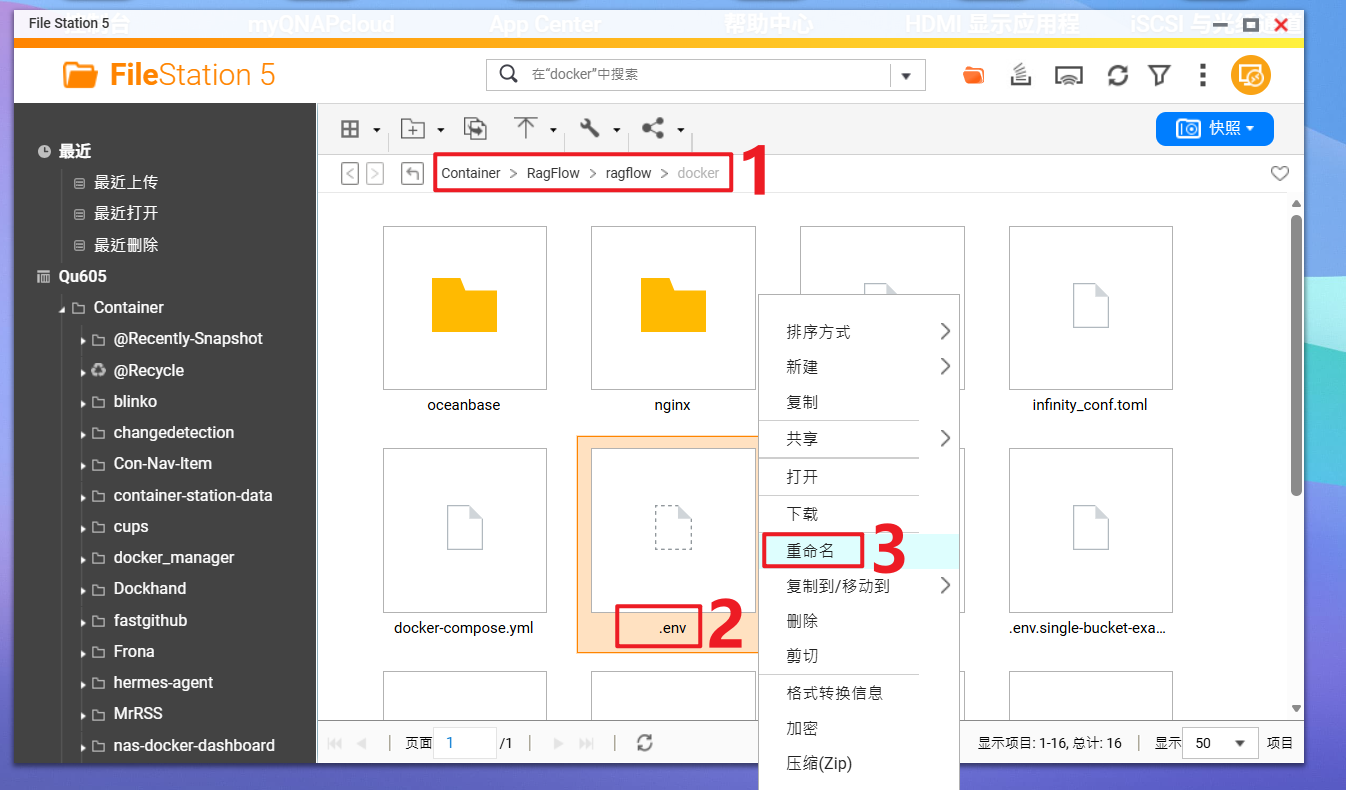Toggle the favorite heart icon
The image size is (1346, 790).
(x=1279, y=174)
